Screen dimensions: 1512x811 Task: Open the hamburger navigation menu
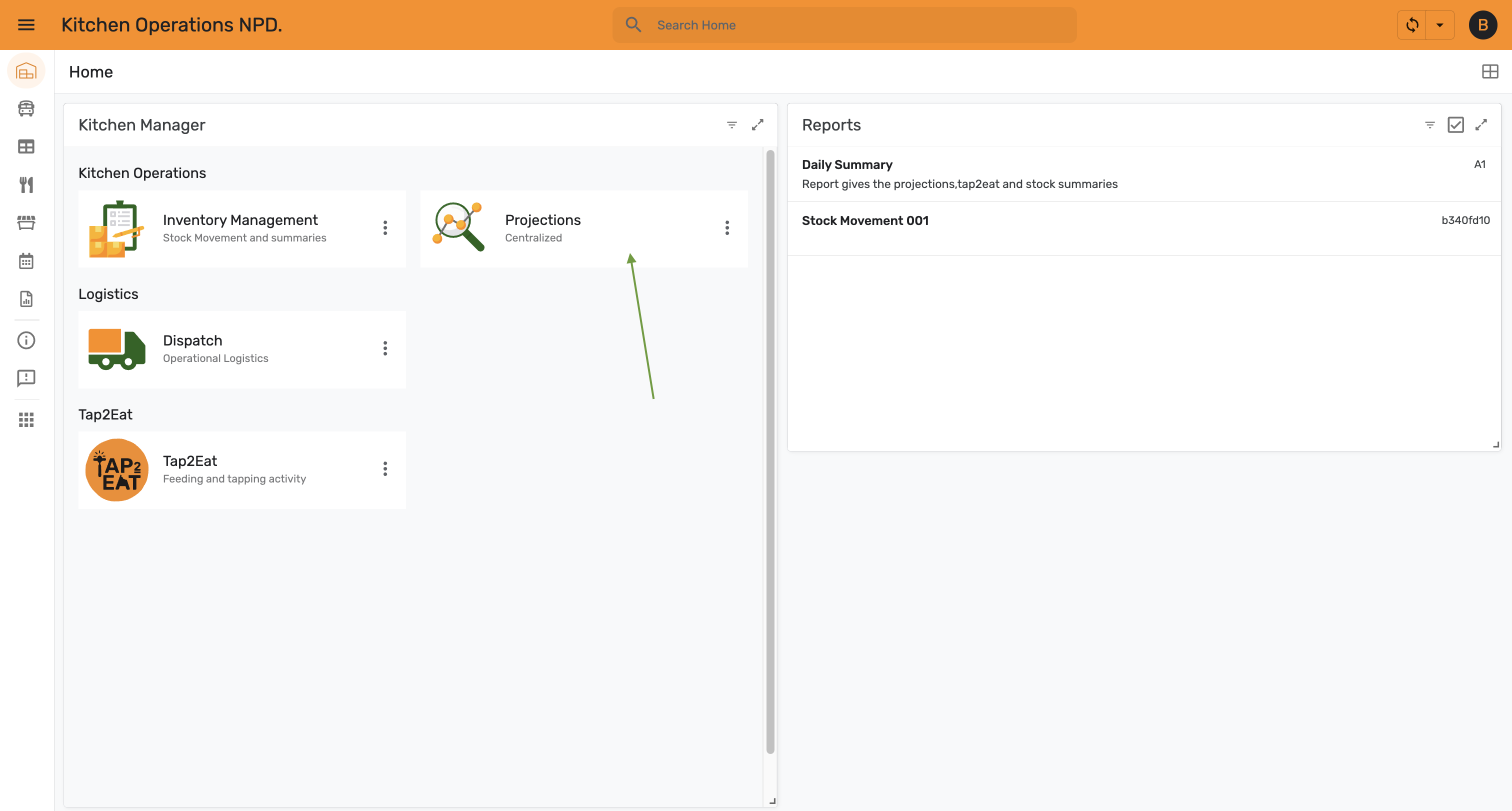point(26,24)
